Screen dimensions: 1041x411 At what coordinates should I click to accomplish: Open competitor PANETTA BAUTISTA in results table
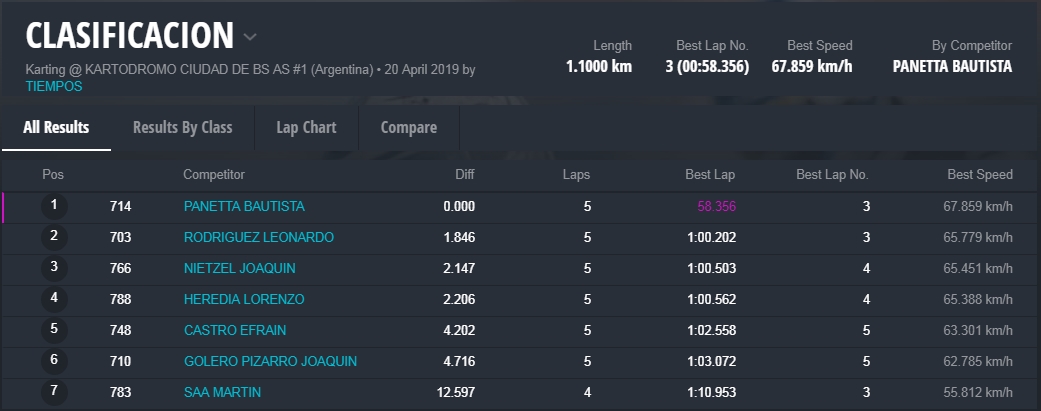coord(244,206)
